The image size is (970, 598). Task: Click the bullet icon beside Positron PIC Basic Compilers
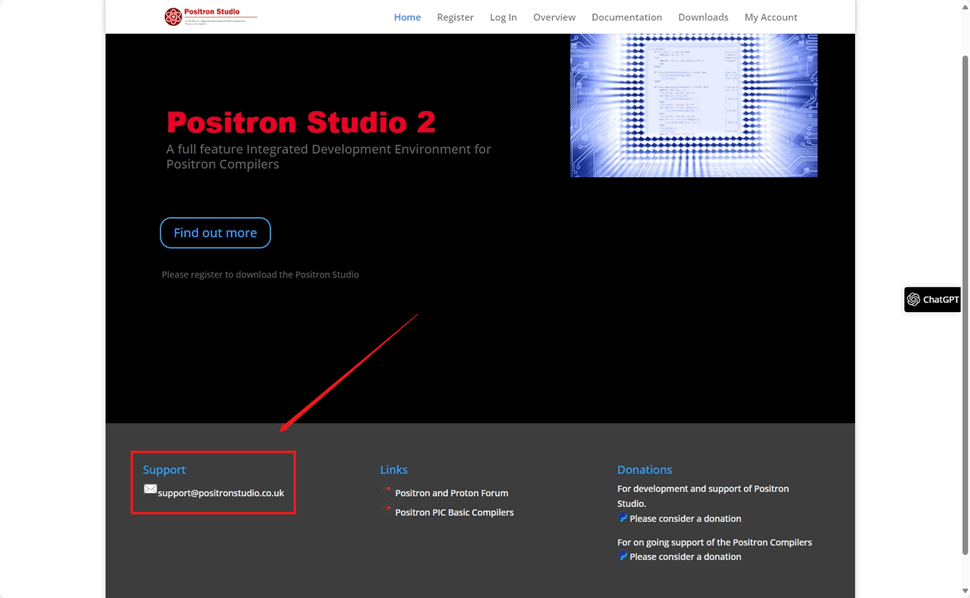coord(387,510)
